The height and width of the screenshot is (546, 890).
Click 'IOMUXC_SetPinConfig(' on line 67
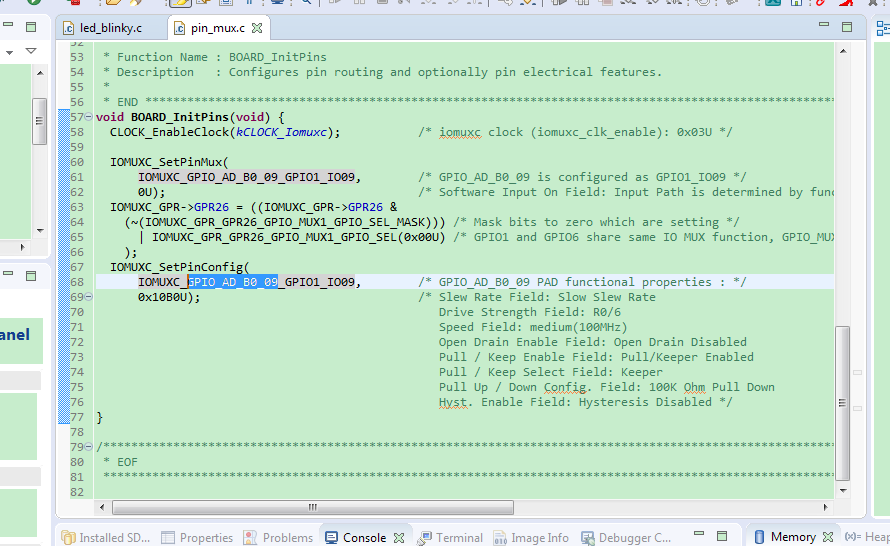pyautogui.click(x=179, y=267)
